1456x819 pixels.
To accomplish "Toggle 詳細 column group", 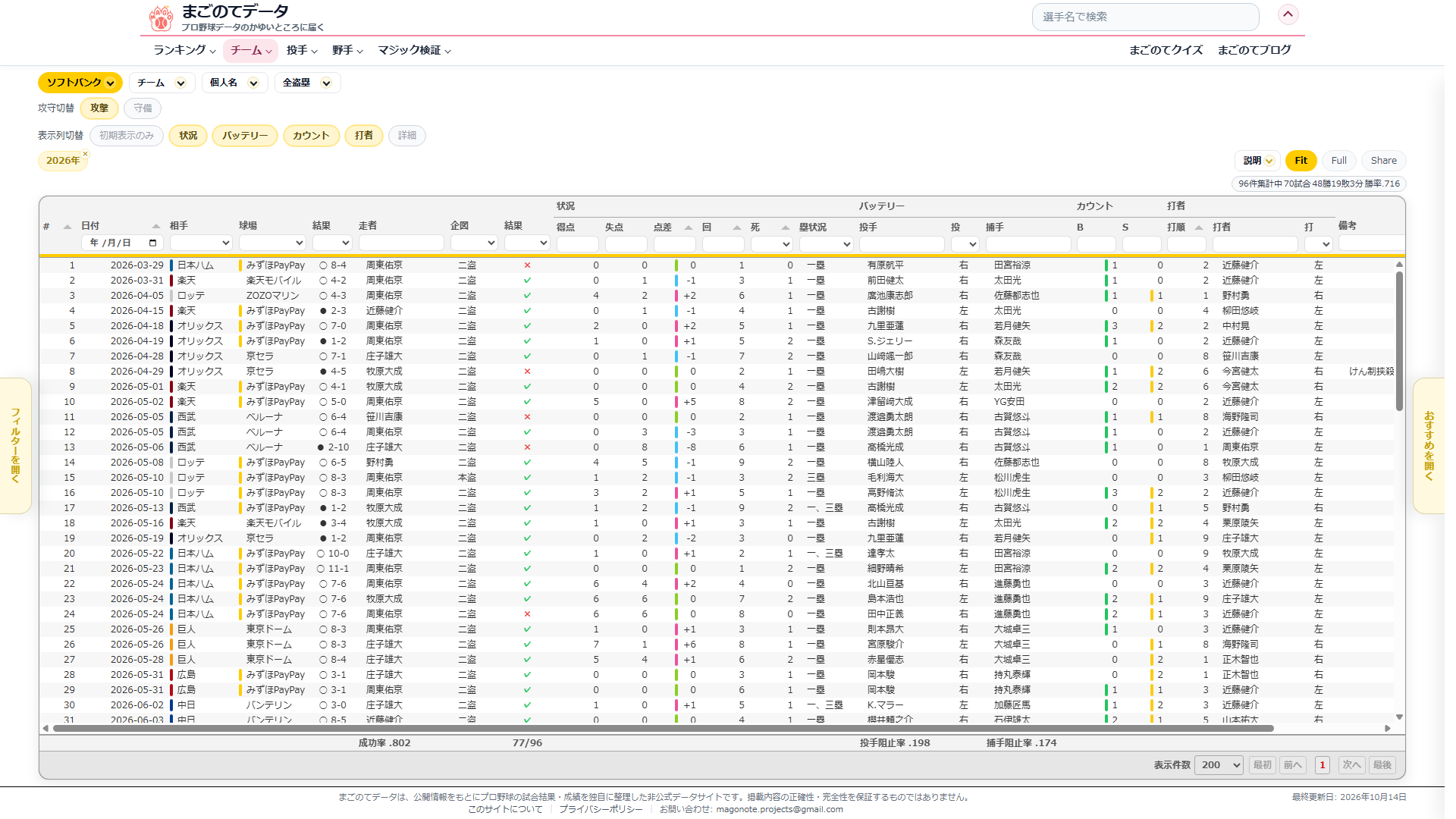I will coord(407,136).
